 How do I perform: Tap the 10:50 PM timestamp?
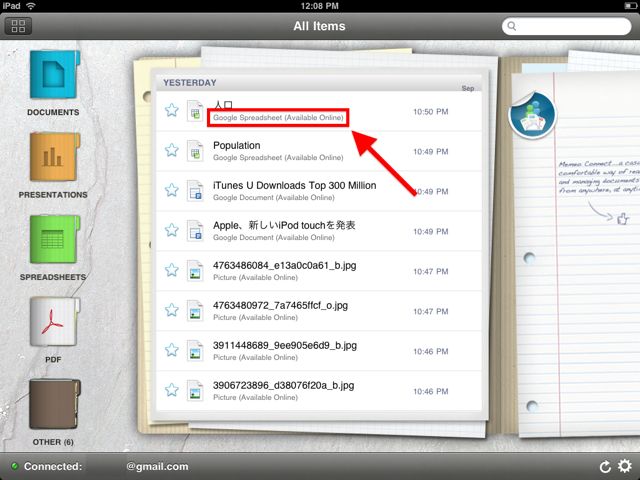pyautogui.click(x=431, y=112)
